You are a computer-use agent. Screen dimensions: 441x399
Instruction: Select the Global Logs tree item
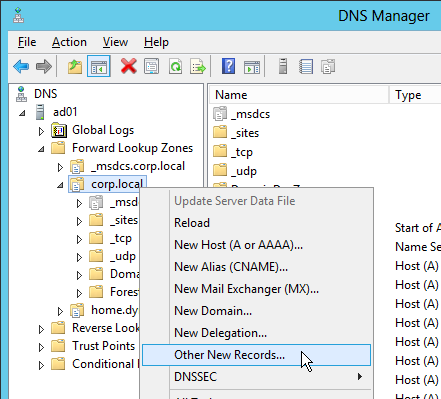pyautogui.click(x=103, y=130)
